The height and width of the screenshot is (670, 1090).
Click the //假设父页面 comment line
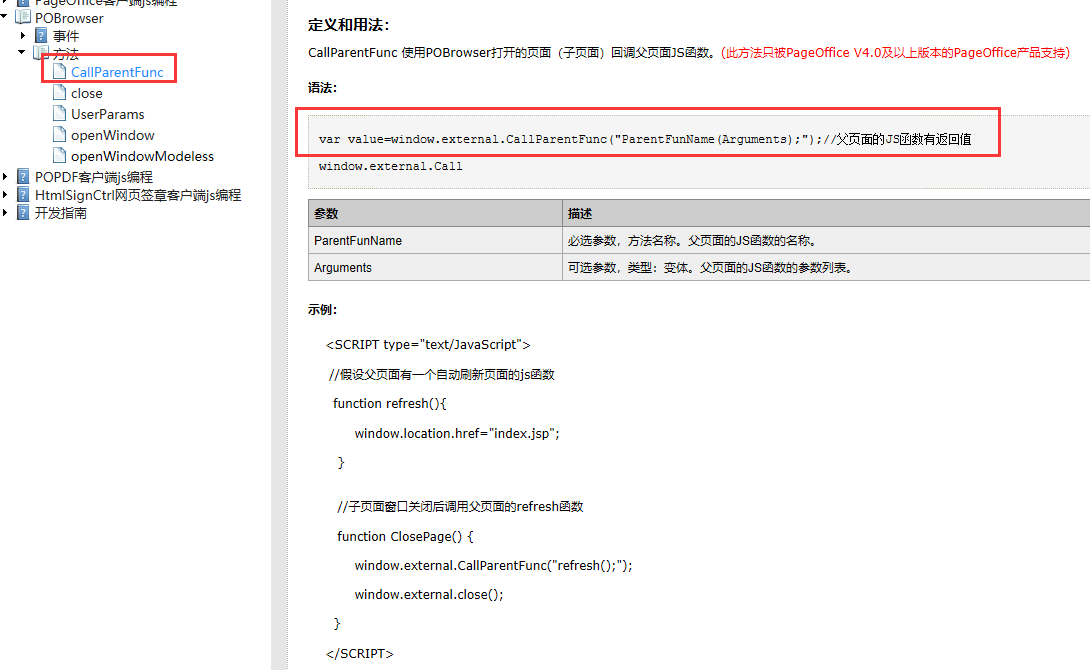coord(442,375)
